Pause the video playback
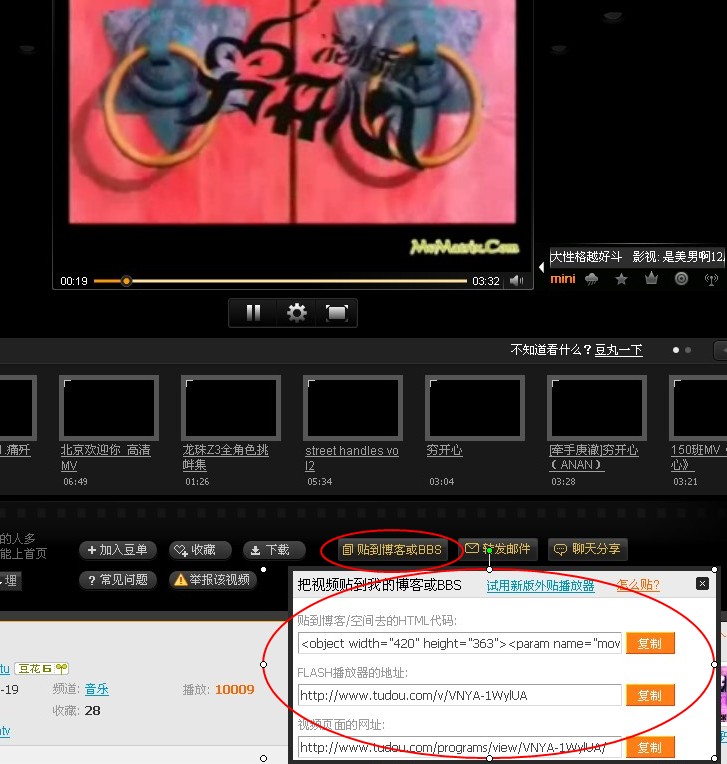 (x=253, y=313)
